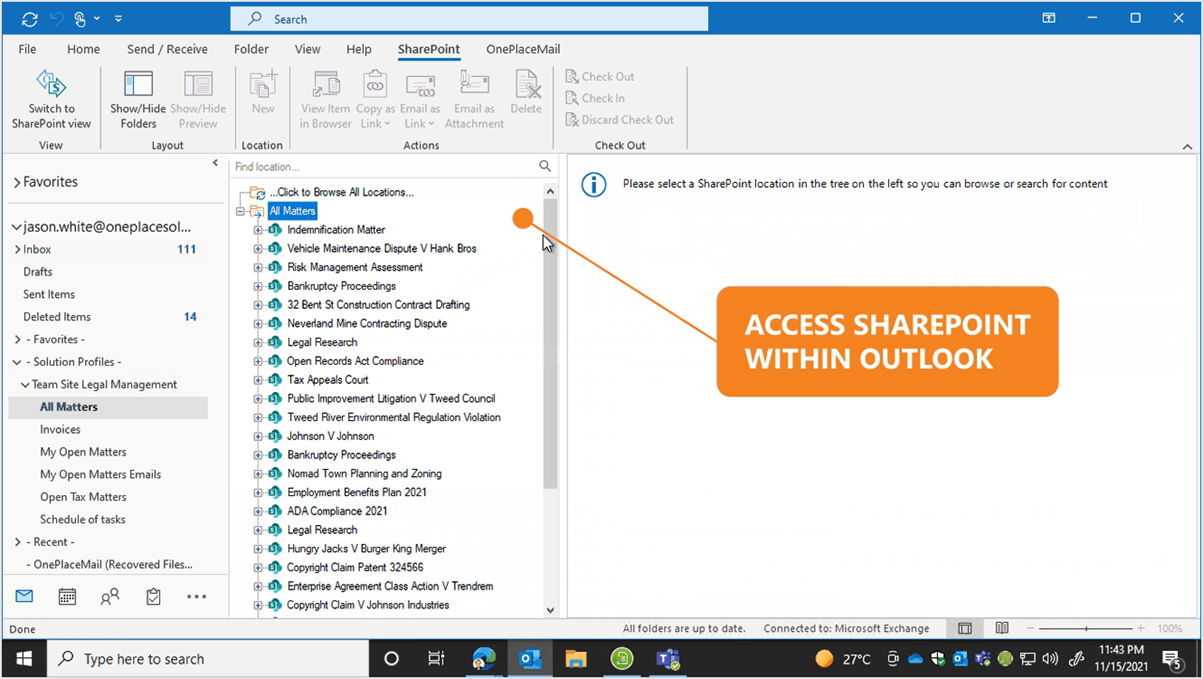The width and height of the screenshot is (1203, 679).
Task: Click Switch to SharePoint view icon
Action: click(51, 83)
